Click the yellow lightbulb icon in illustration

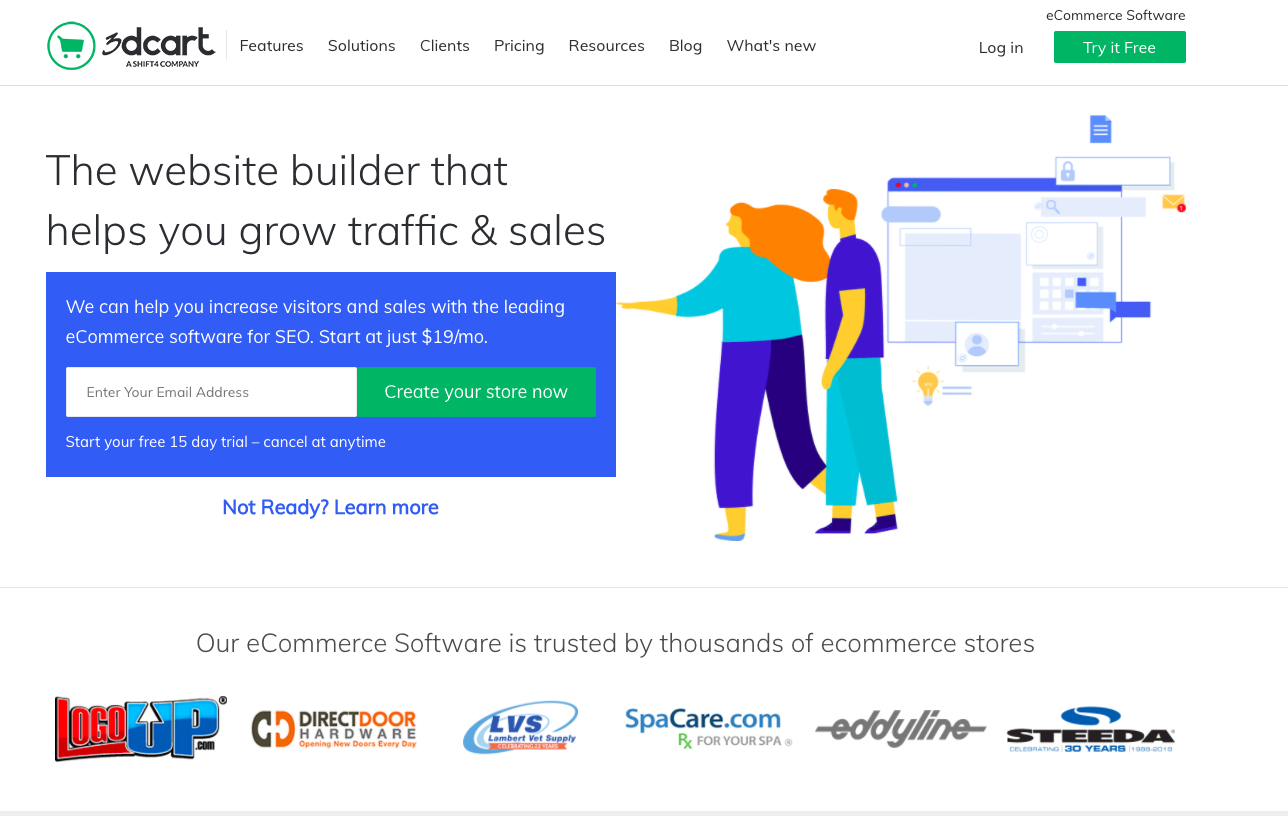(x=928, y=386)
